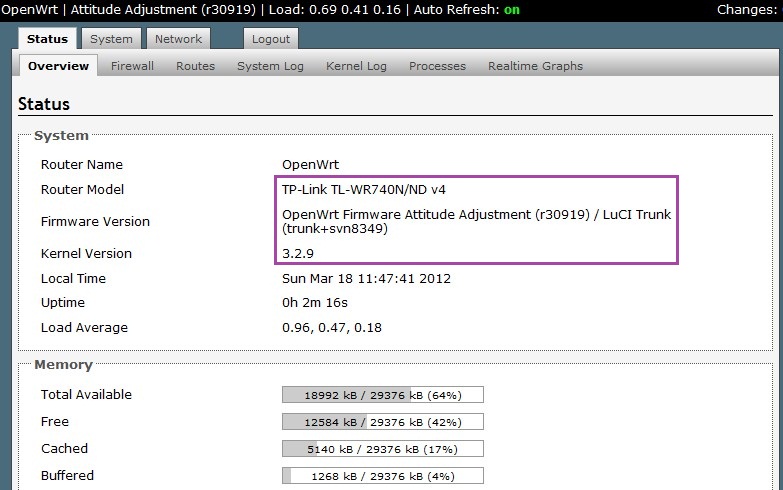Click the 'Buffered' memory label

pos(67,476)
